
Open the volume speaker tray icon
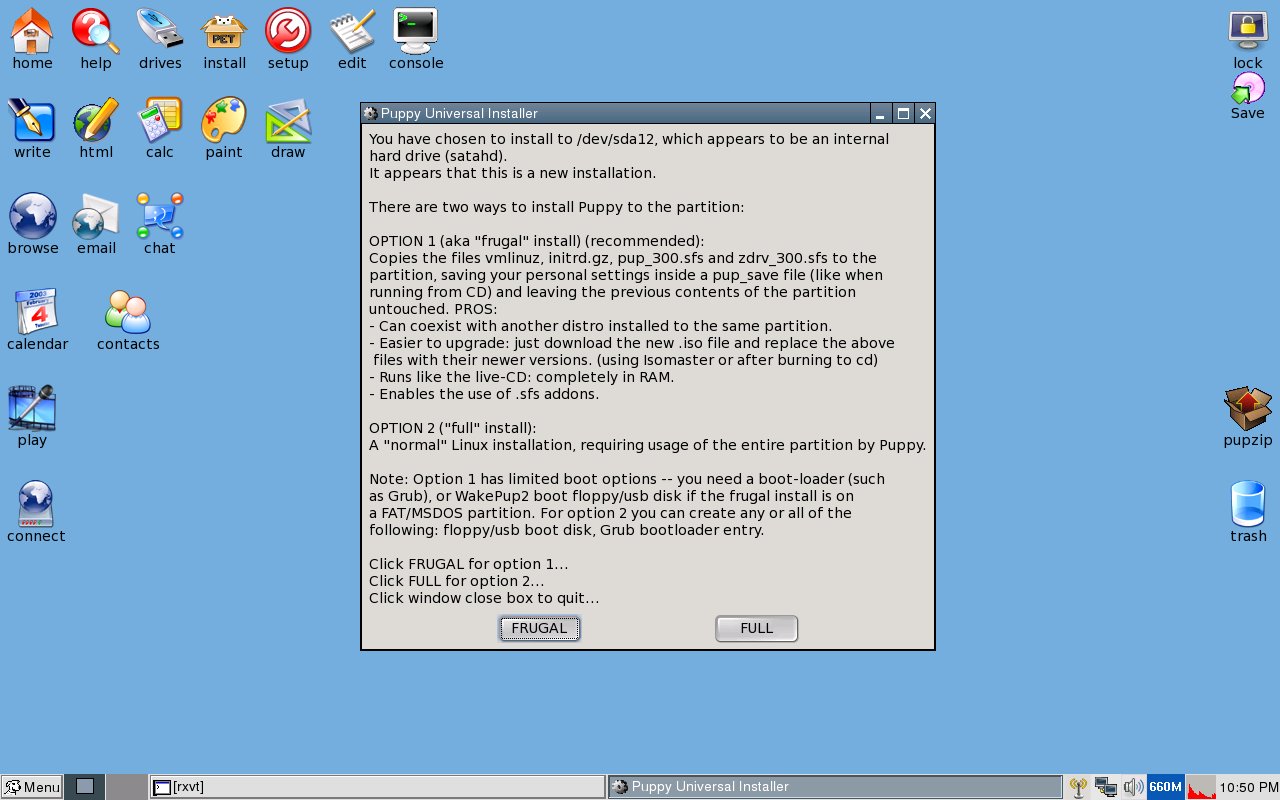coord(1133,788)
